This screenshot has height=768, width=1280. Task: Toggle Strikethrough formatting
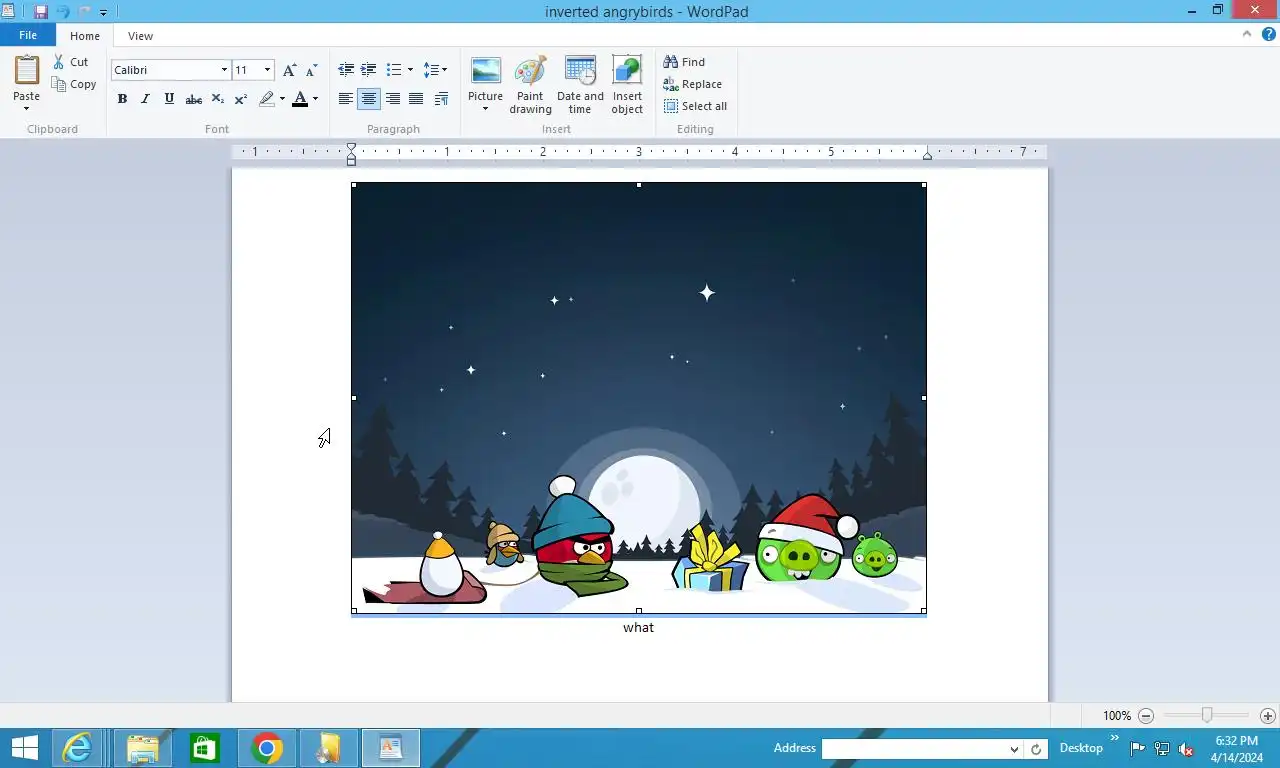coord(194,99)
